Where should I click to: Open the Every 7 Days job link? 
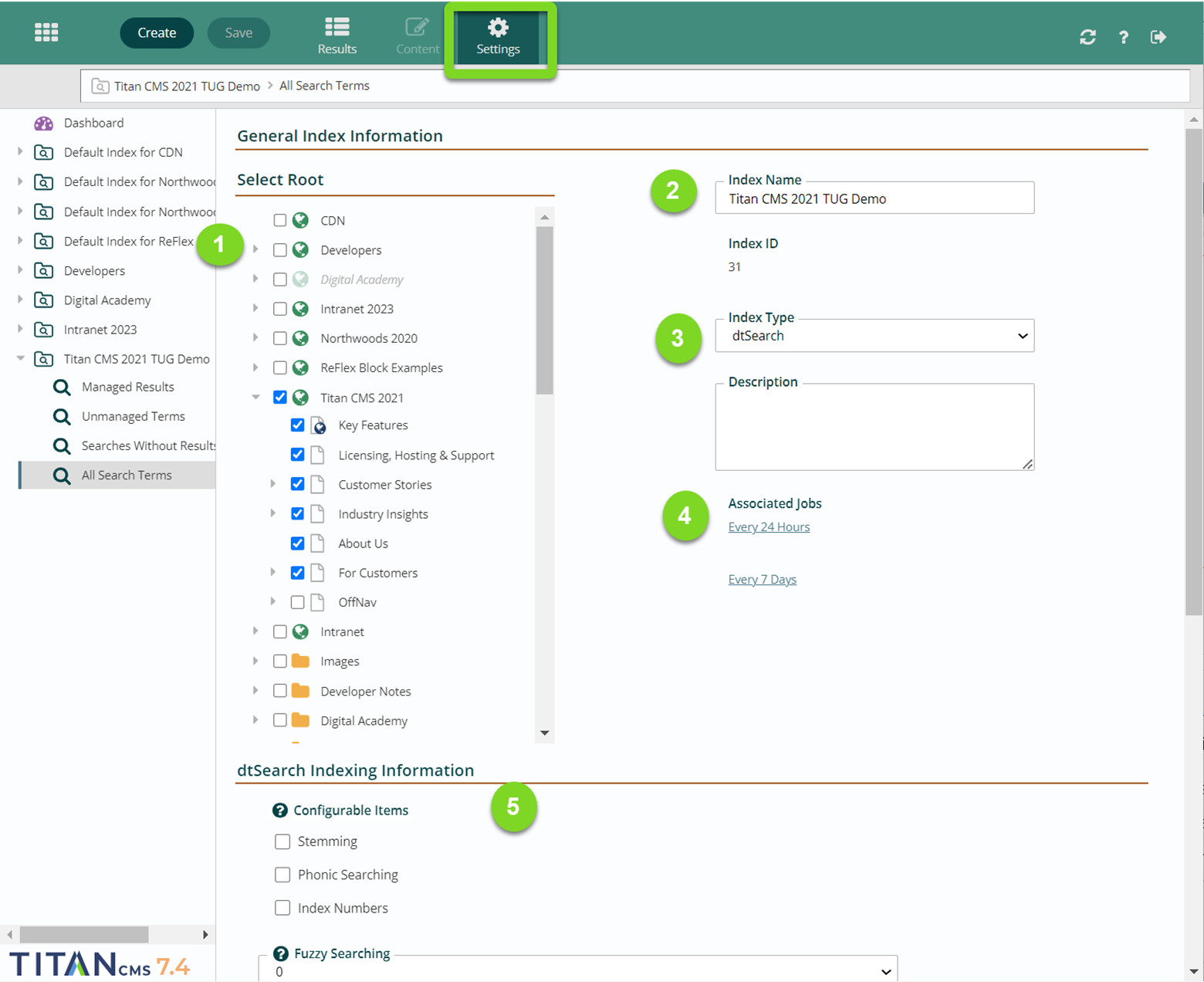coord(762,579)
